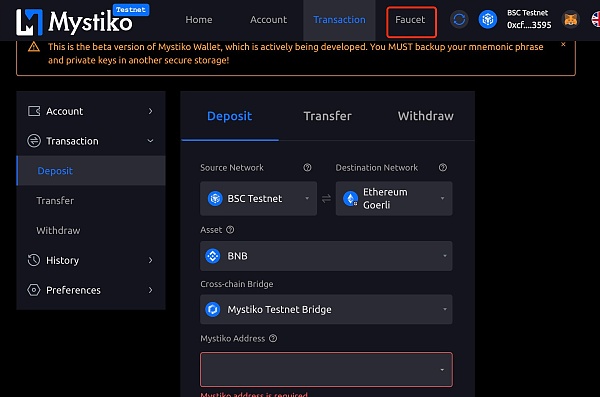Click the MetaMask fox wallet icon

coord(571,19)
